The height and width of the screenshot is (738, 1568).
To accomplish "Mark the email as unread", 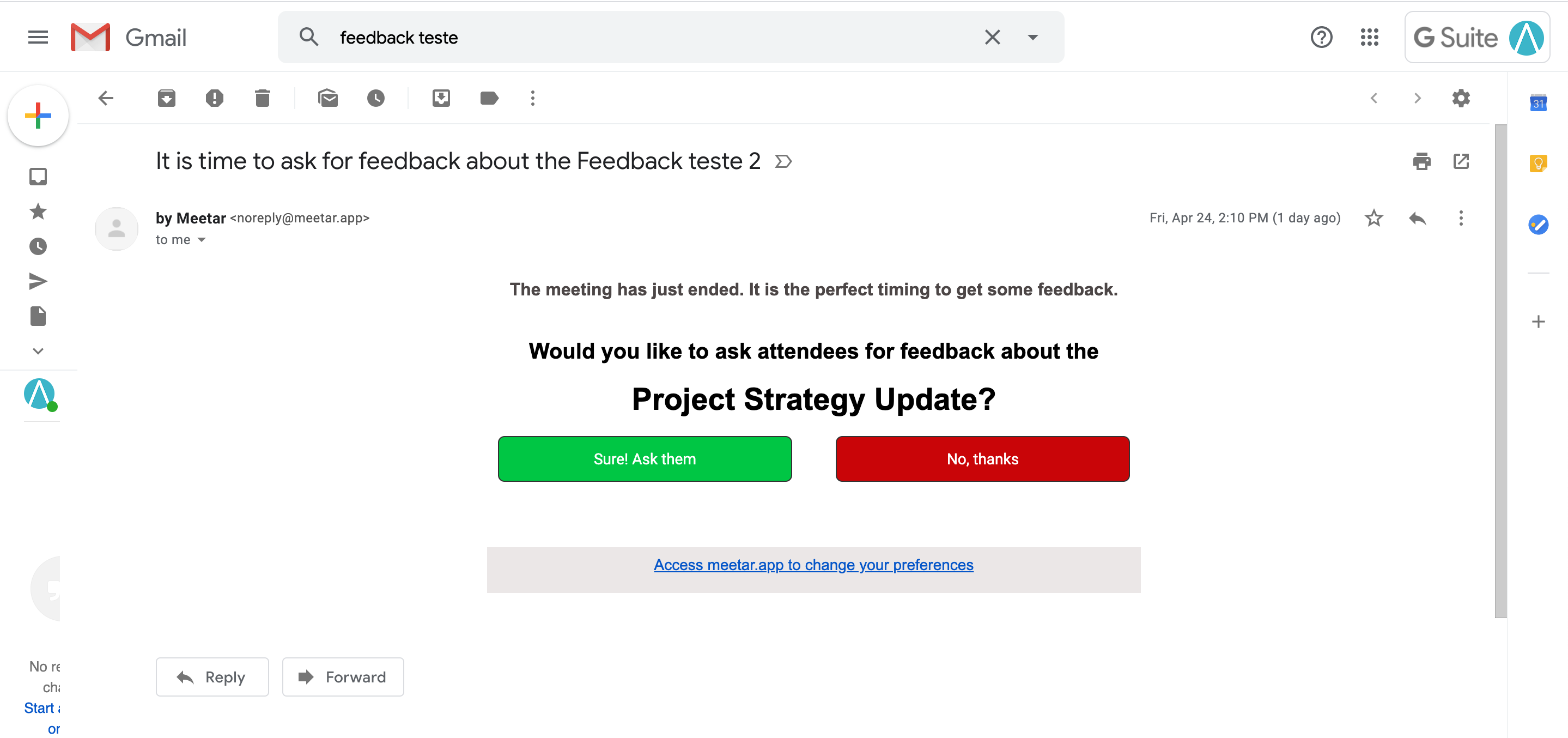I will coord(327,98).
